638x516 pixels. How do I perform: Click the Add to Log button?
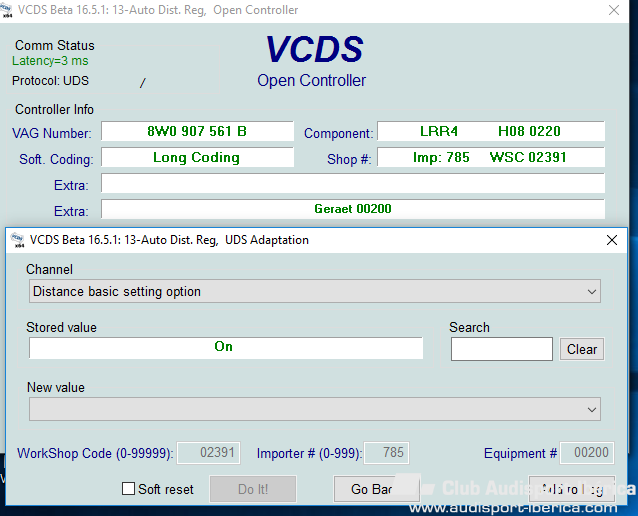[572, 489]
